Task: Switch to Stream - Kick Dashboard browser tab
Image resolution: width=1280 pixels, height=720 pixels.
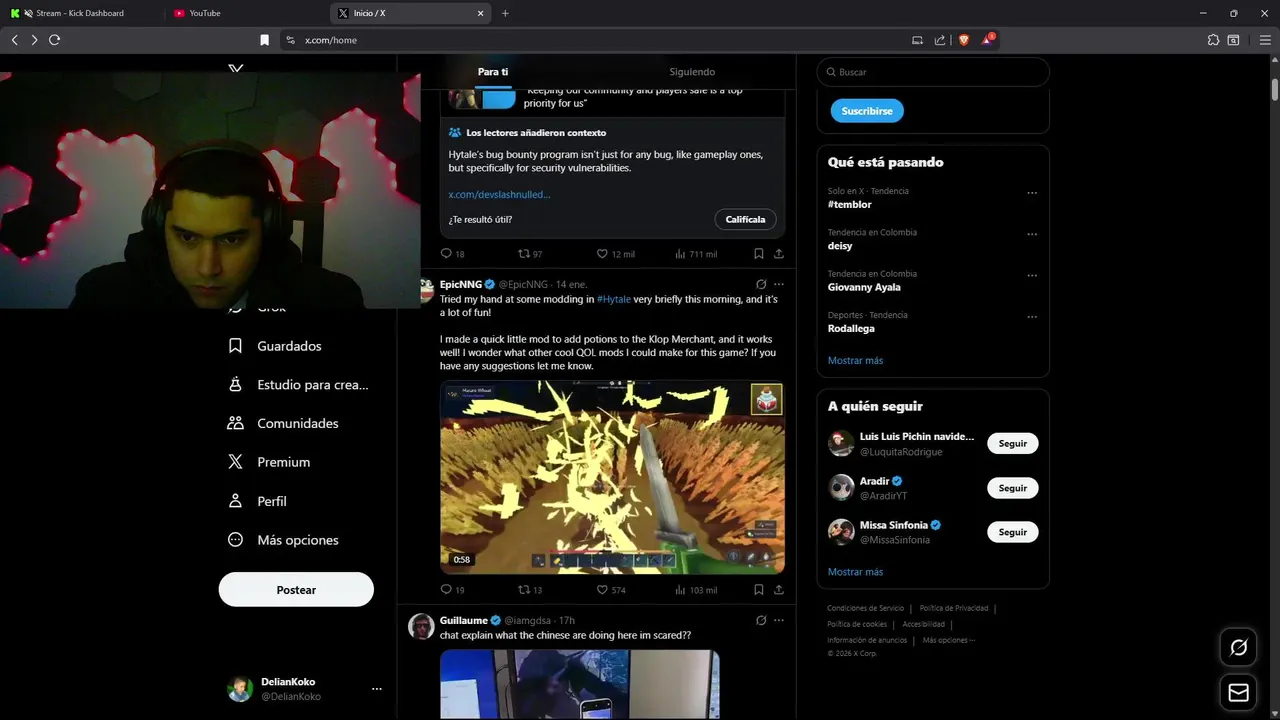Action: point(82,13)
